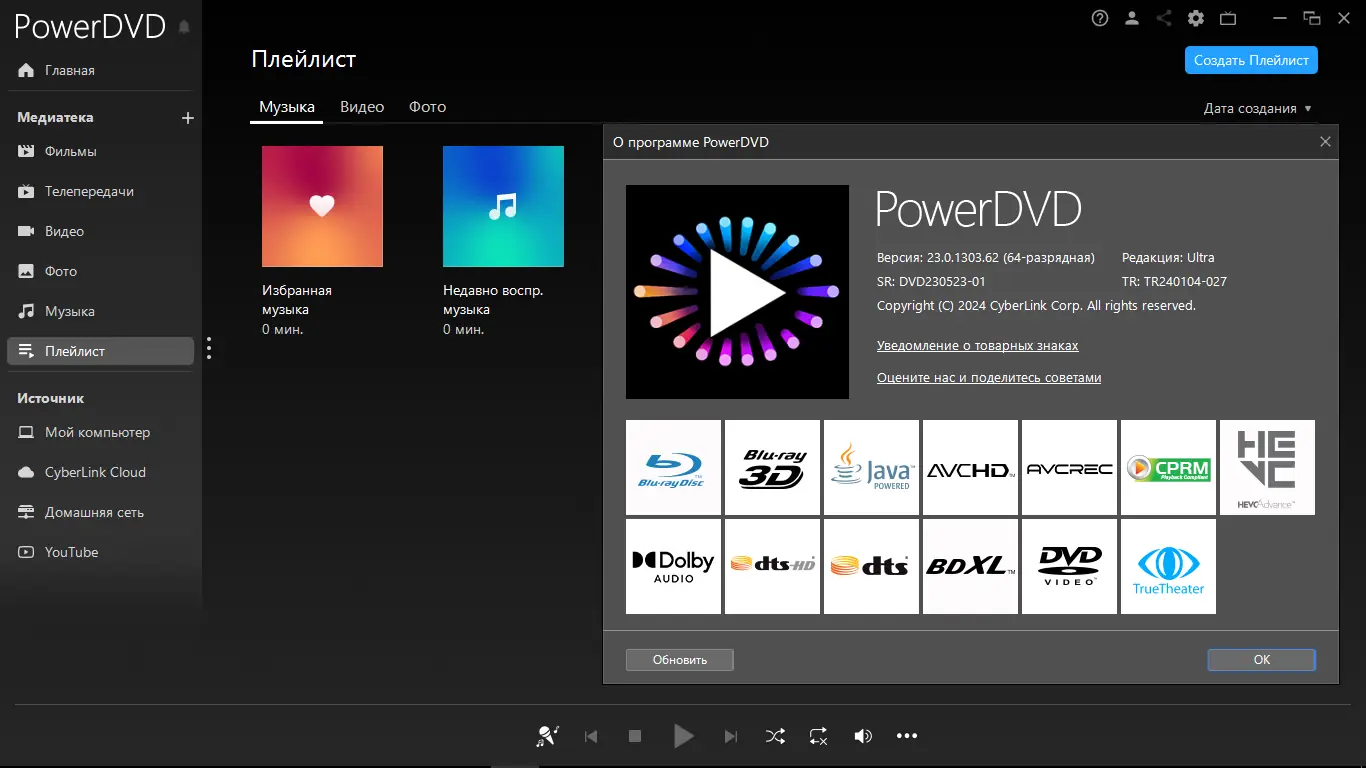Viewport: 1366px width, 768px height.
Task: Switch to TV mode icon in top bar
Action: tap(1228, 18)
